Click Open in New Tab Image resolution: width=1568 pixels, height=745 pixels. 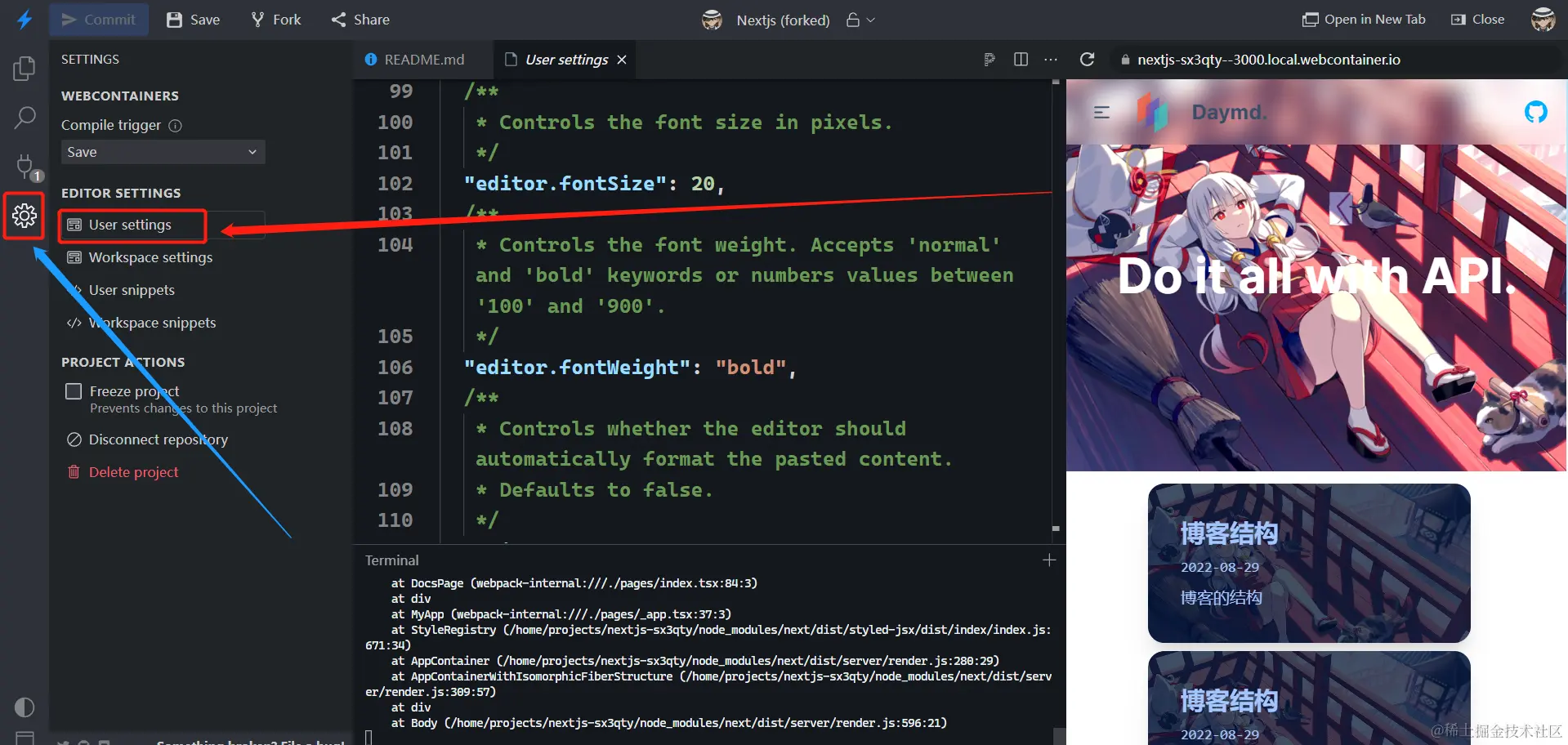pyautogui.click(x=1364, y=20)
